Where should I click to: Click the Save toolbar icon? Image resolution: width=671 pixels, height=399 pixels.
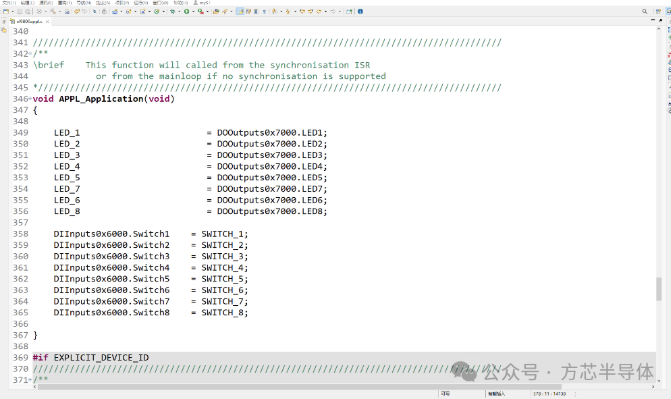(x=20, y=12)
